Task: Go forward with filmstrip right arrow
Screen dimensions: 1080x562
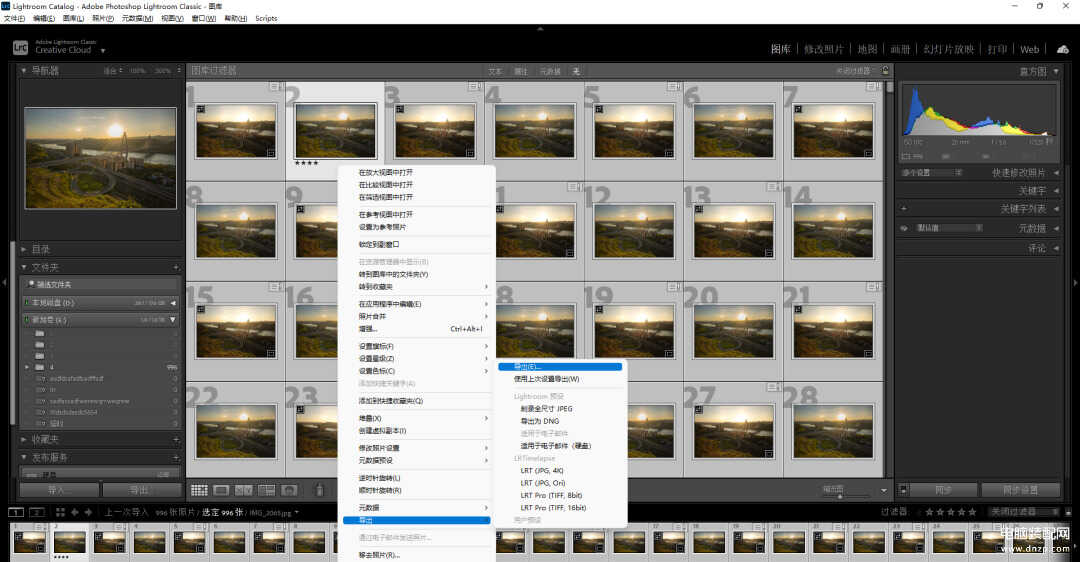Action: 88,512
